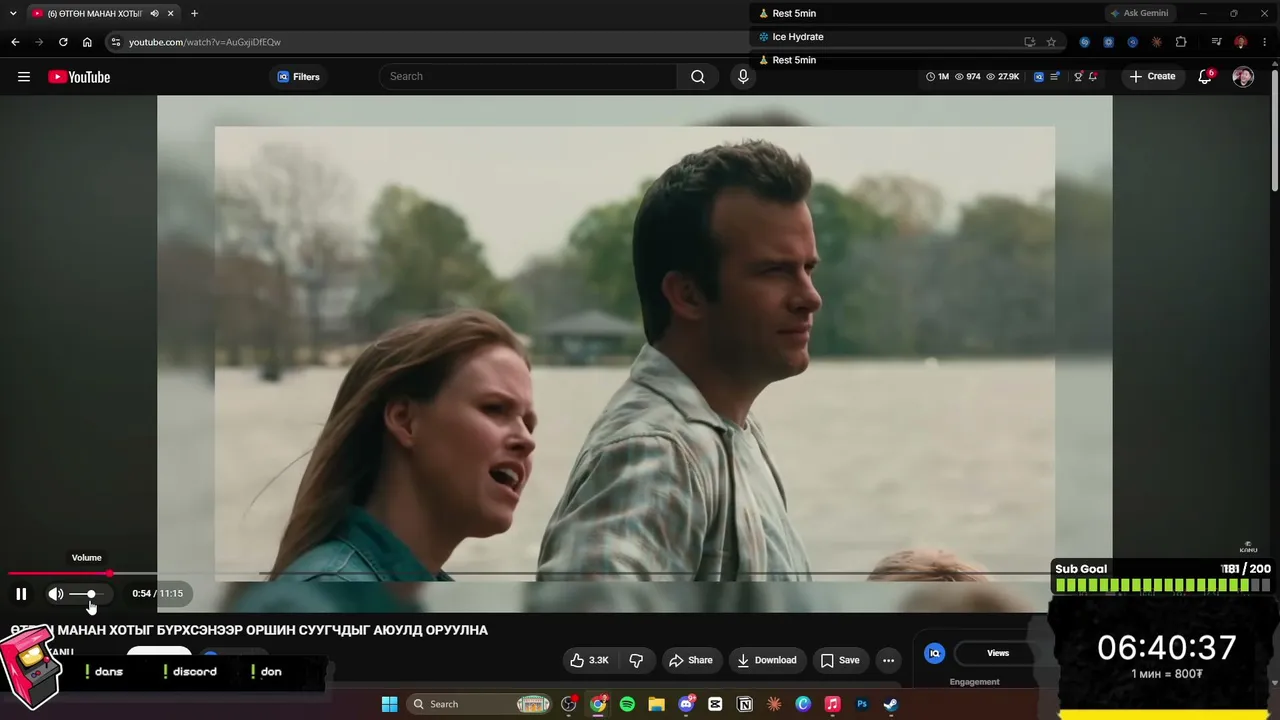The image size is (1280, 720).
Task: Open Canva from the taskbar
Action: tap(803, 704)
